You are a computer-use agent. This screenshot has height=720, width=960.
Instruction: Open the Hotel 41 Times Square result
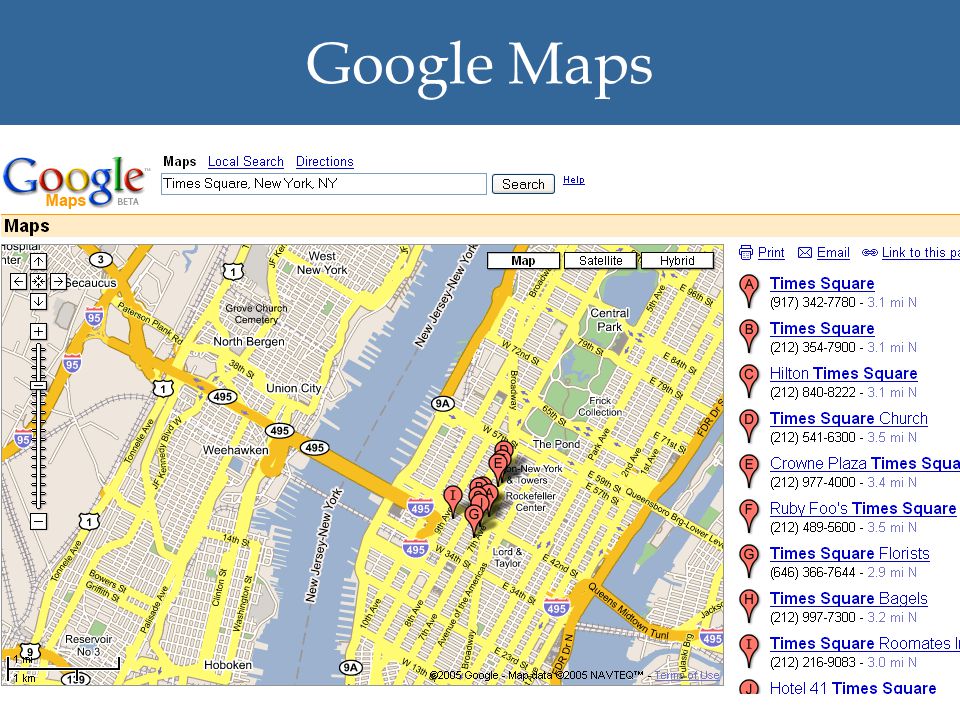(x=853, y=688)
